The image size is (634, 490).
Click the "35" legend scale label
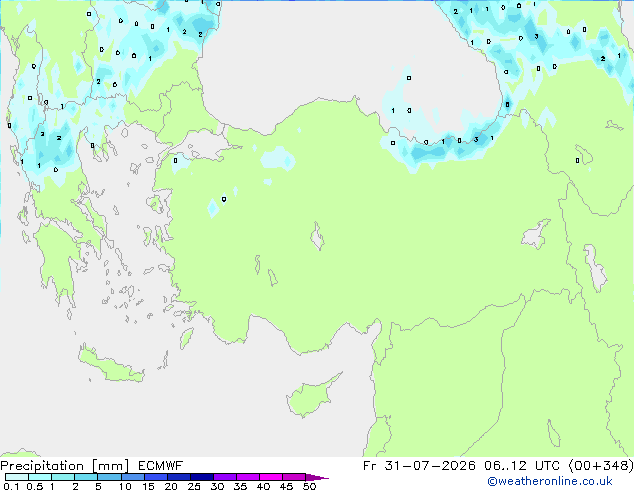(x=240, y=486)
